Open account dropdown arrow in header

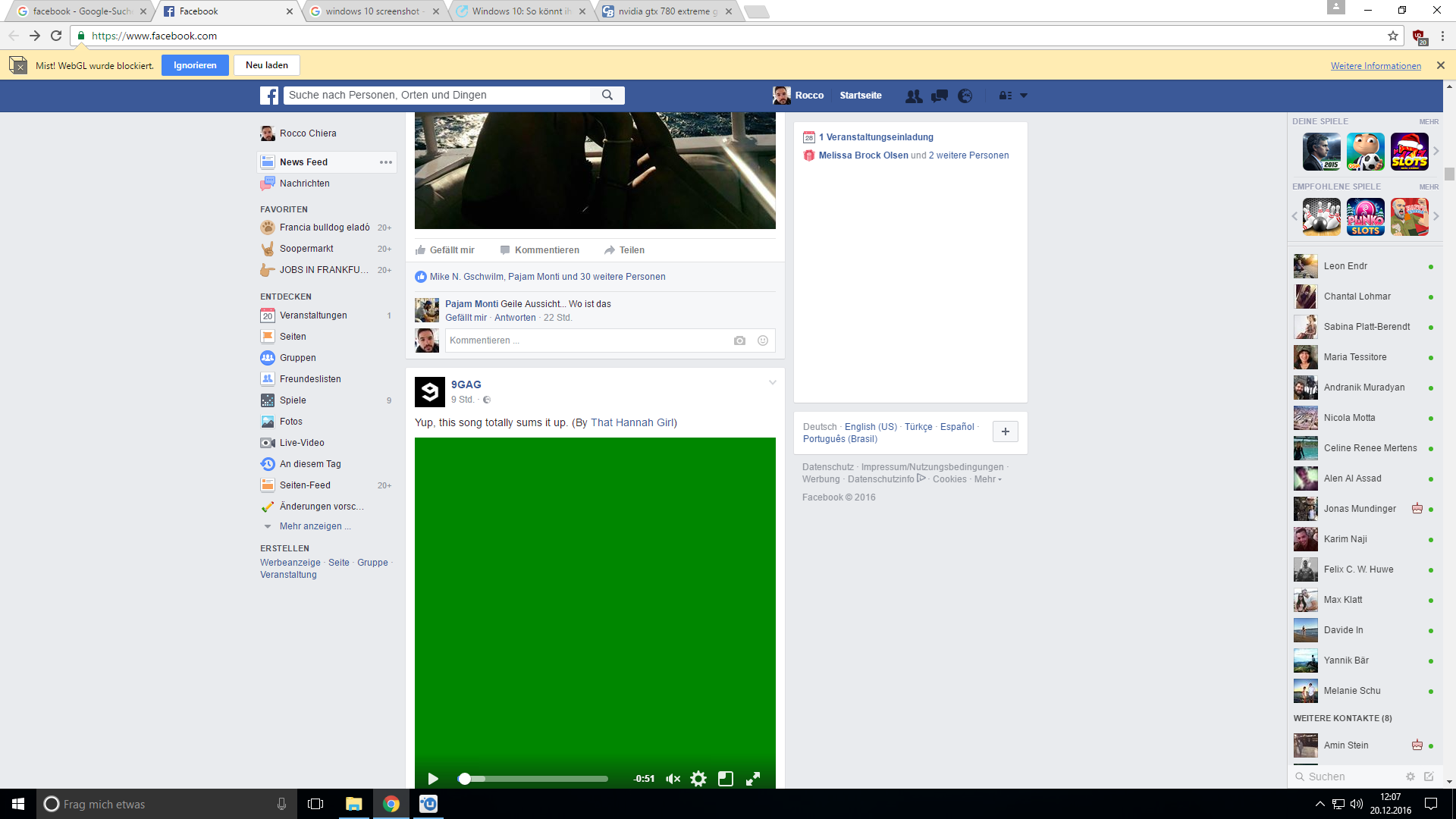point(1024,96)
